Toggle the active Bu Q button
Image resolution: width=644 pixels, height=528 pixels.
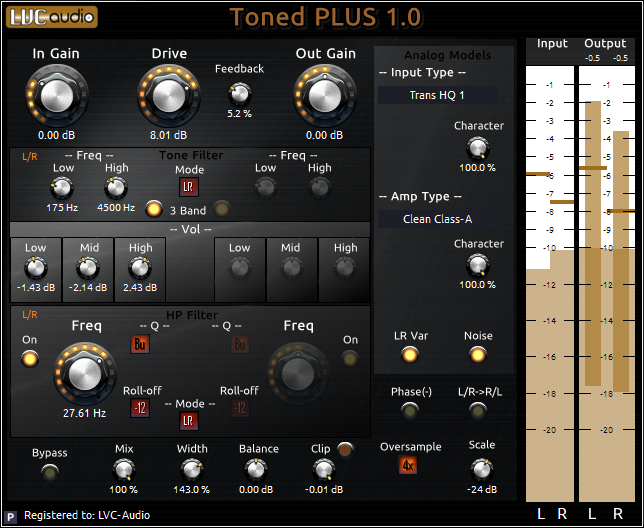[x=140, y=344]
